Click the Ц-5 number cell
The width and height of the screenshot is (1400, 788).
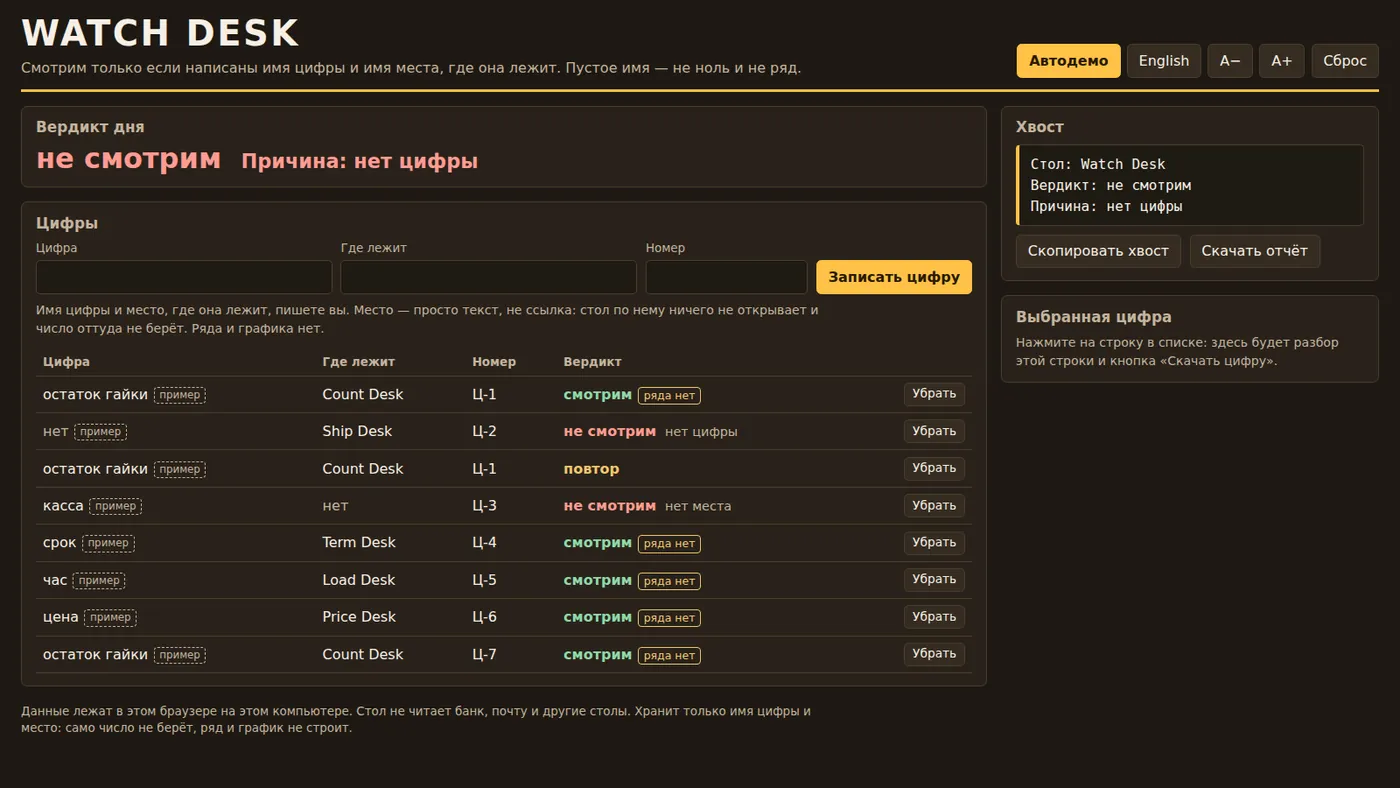(x=484, y=580)
